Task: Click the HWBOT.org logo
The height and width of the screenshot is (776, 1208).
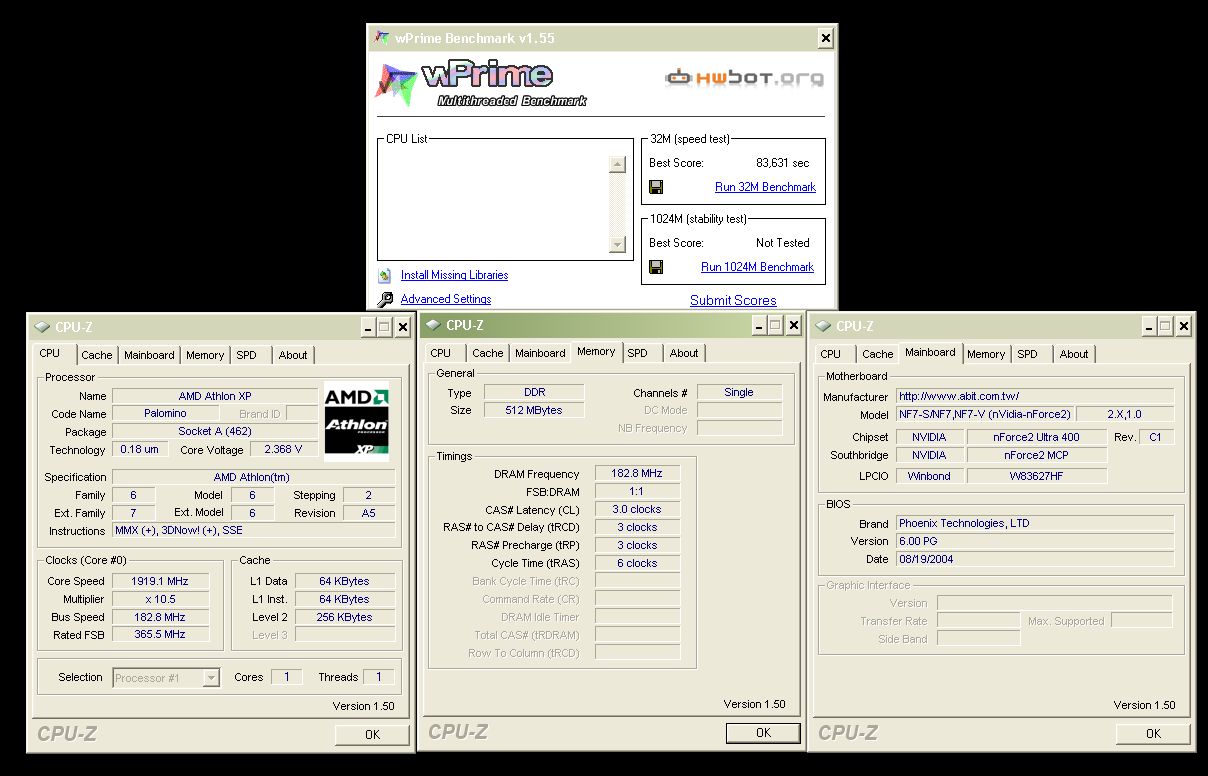Action: click(745, 77)
